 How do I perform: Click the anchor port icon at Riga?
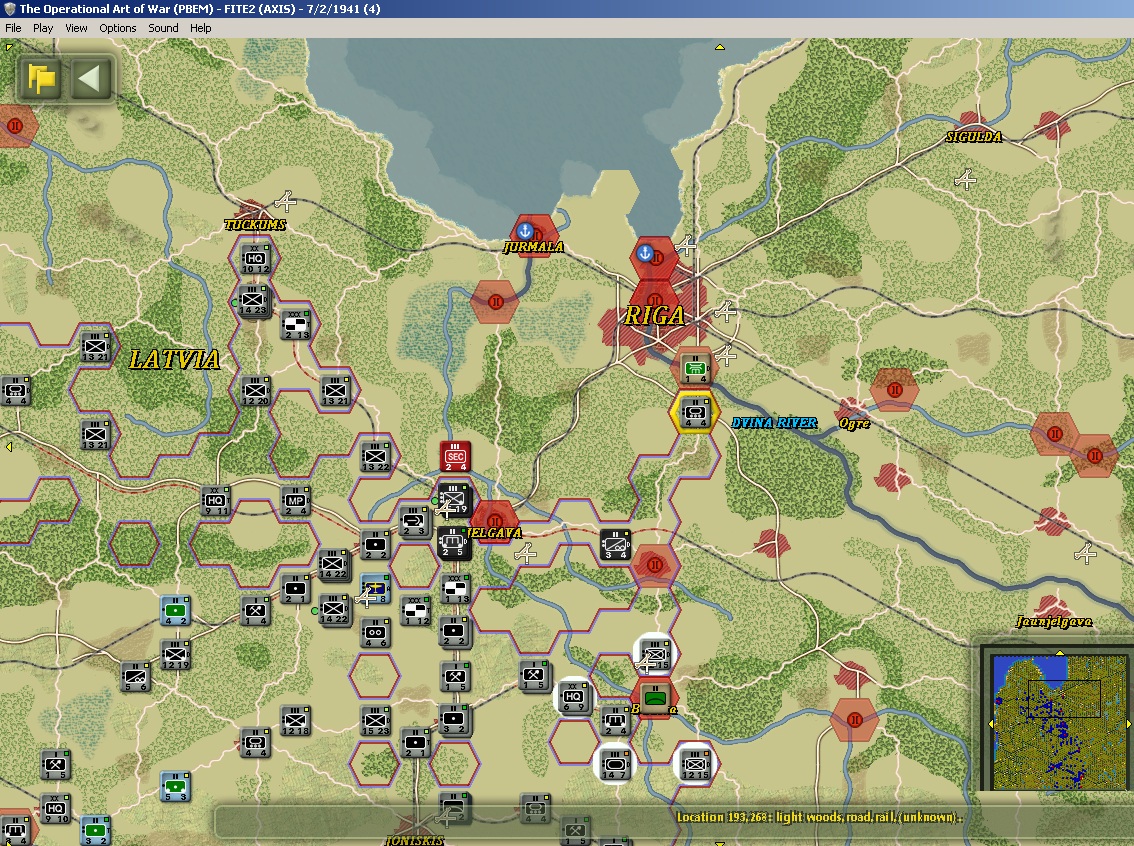pyautogui.click(x=645, y=253)
